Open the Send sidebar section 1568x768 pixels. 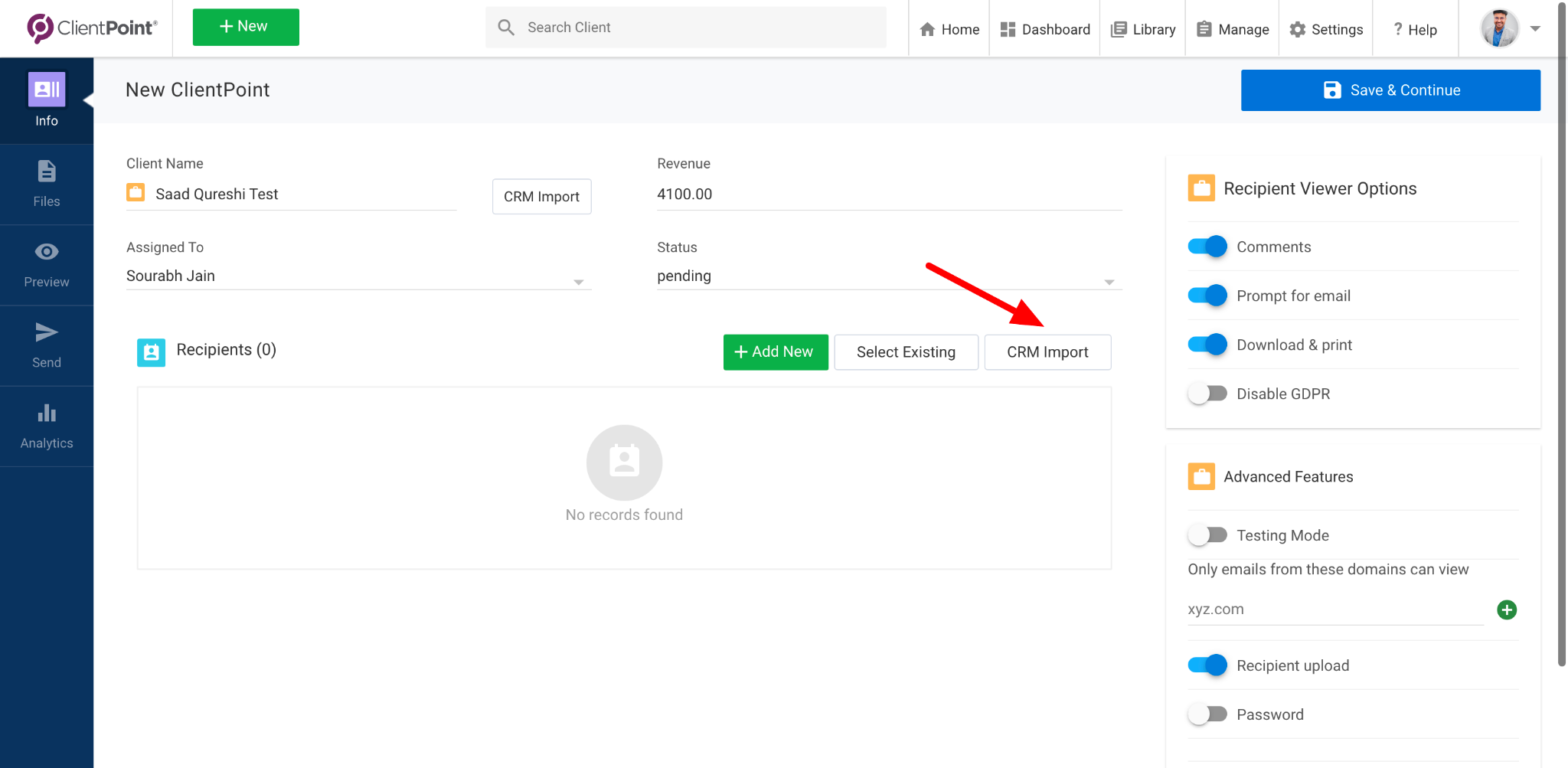pos(47,345)
